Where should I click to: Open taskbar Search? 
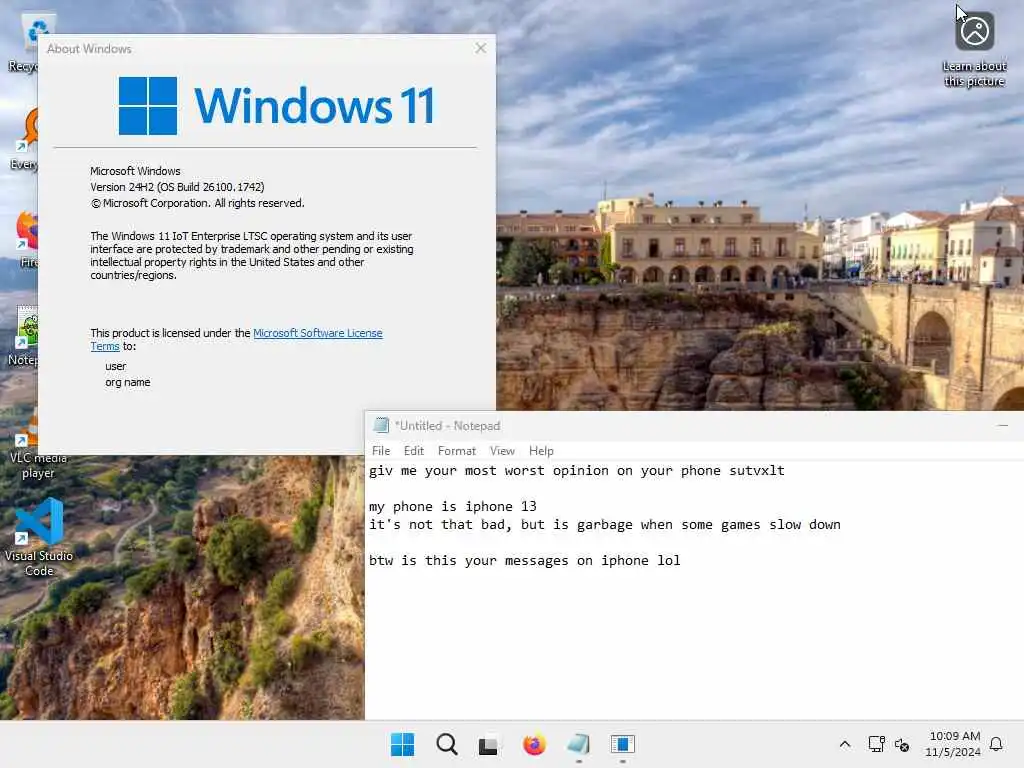pyautogui.click(x=447, y=744)
